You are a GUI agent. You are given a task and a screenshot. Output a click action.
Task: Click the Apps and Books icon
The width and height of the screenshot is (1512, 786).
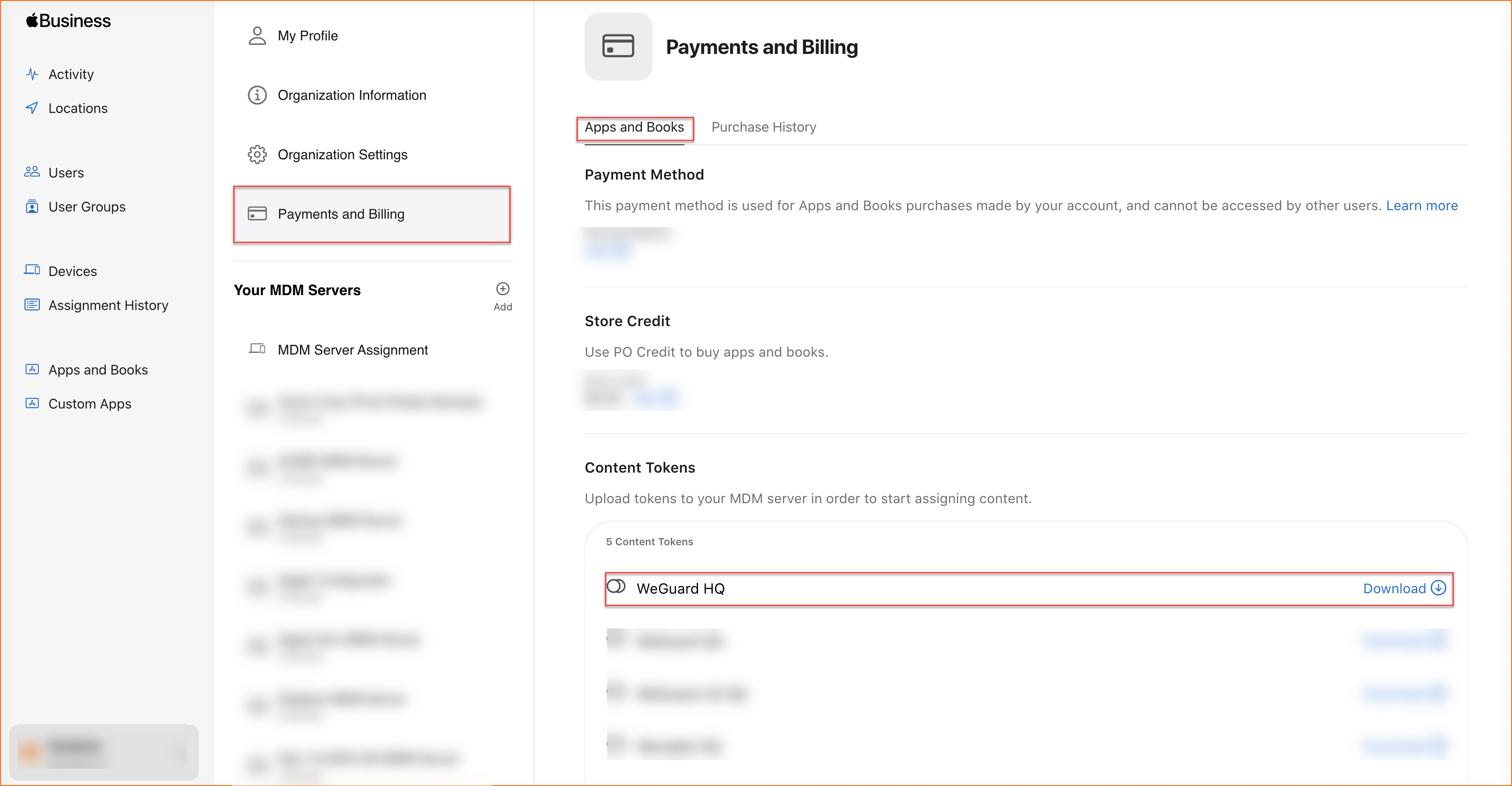32,369
